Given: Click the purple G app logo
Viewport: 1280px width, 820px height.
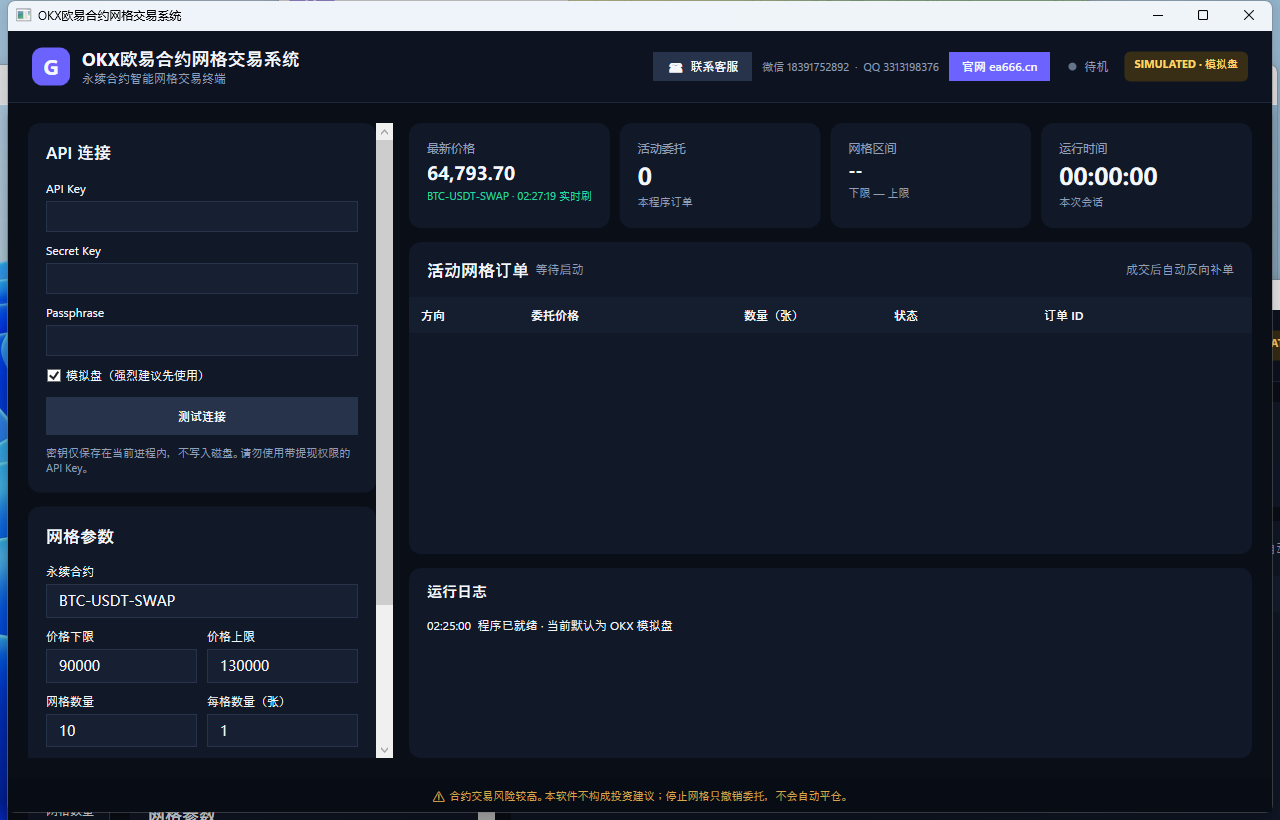Looking at the screenshot, I should coord(51,67).
